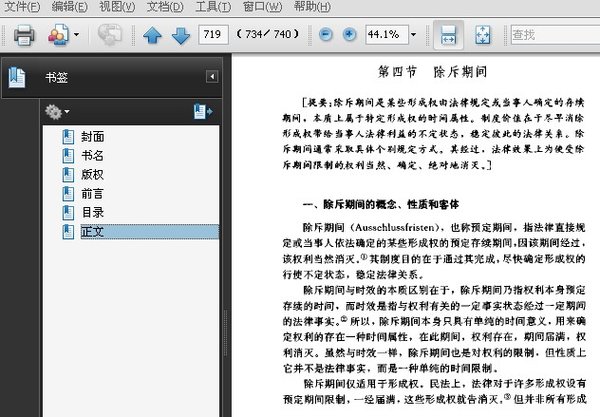The width and height of the screenshot is (600, 417).
Task: Expand the collaborate icon dropdown arrow
Action: 77,35
